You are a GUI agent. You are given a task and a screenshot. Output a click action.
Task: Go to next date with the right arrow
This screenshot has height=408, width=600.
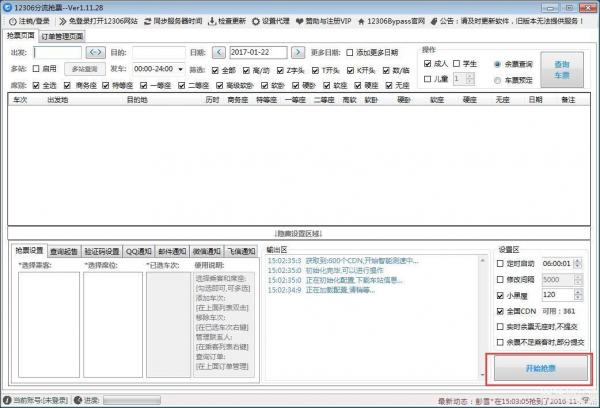298,52
